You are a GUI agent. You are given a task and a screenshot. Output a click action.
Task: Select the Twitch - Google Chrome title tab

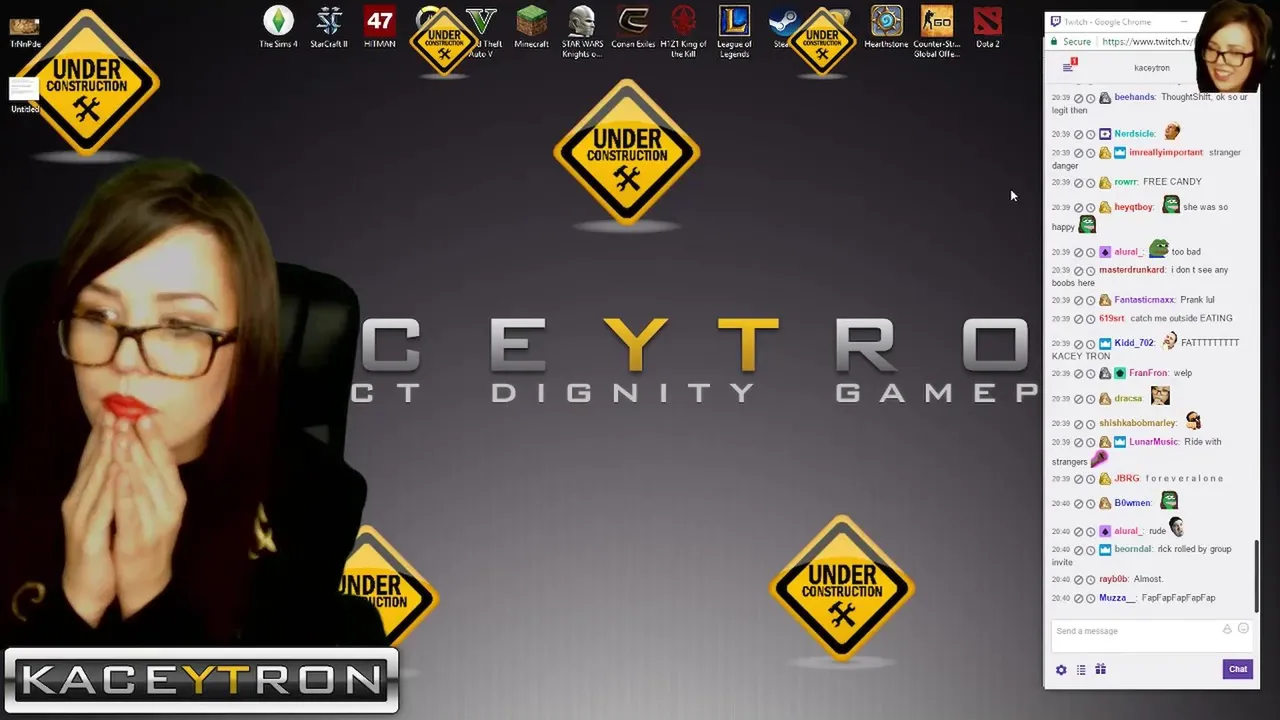pos(1107,21)
